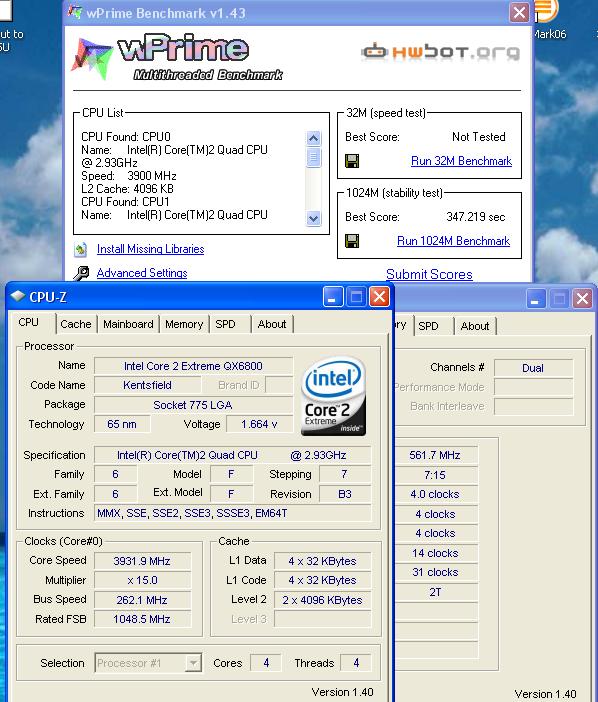Minimize the rear CPU-Z window
This screenshot has height=702, width=598.
point(536,299)
